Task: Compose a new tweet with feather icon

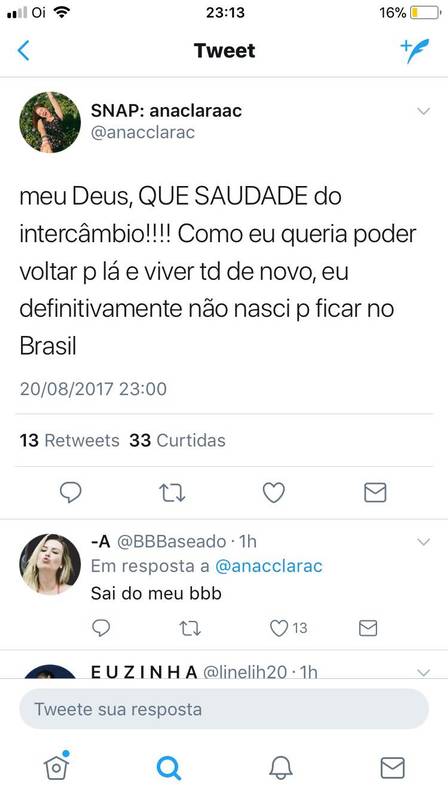Action: tap(414, 50)
